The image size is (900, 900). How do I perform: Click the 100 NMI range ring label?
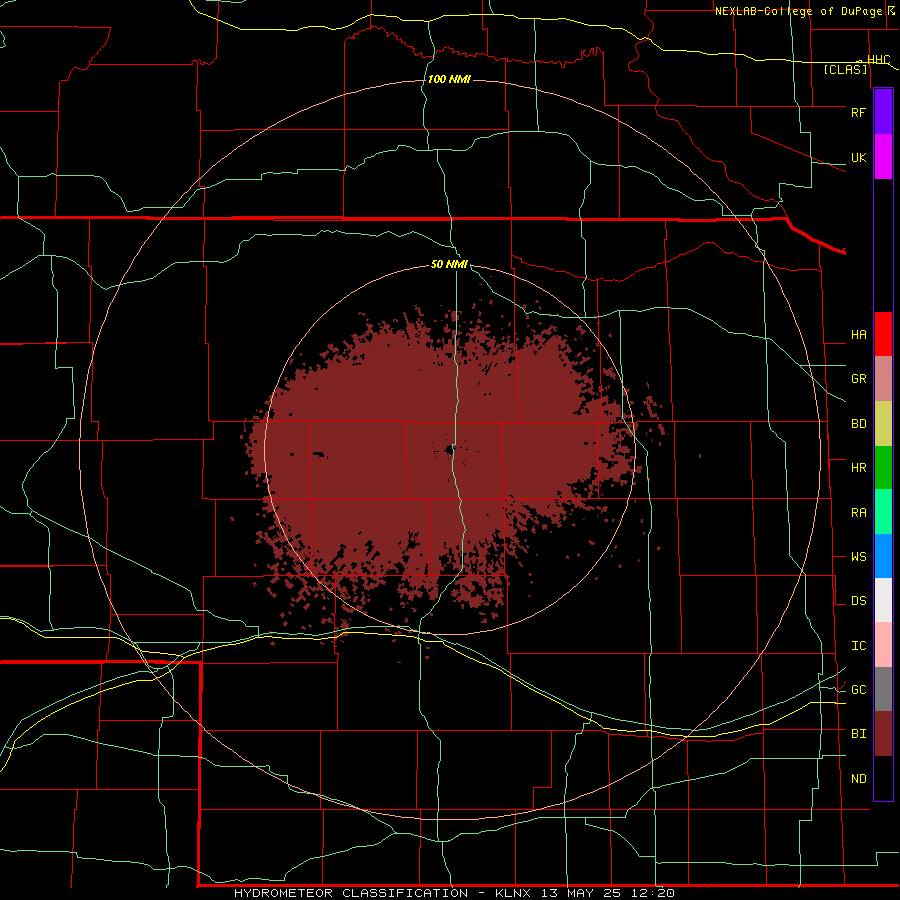449,79
